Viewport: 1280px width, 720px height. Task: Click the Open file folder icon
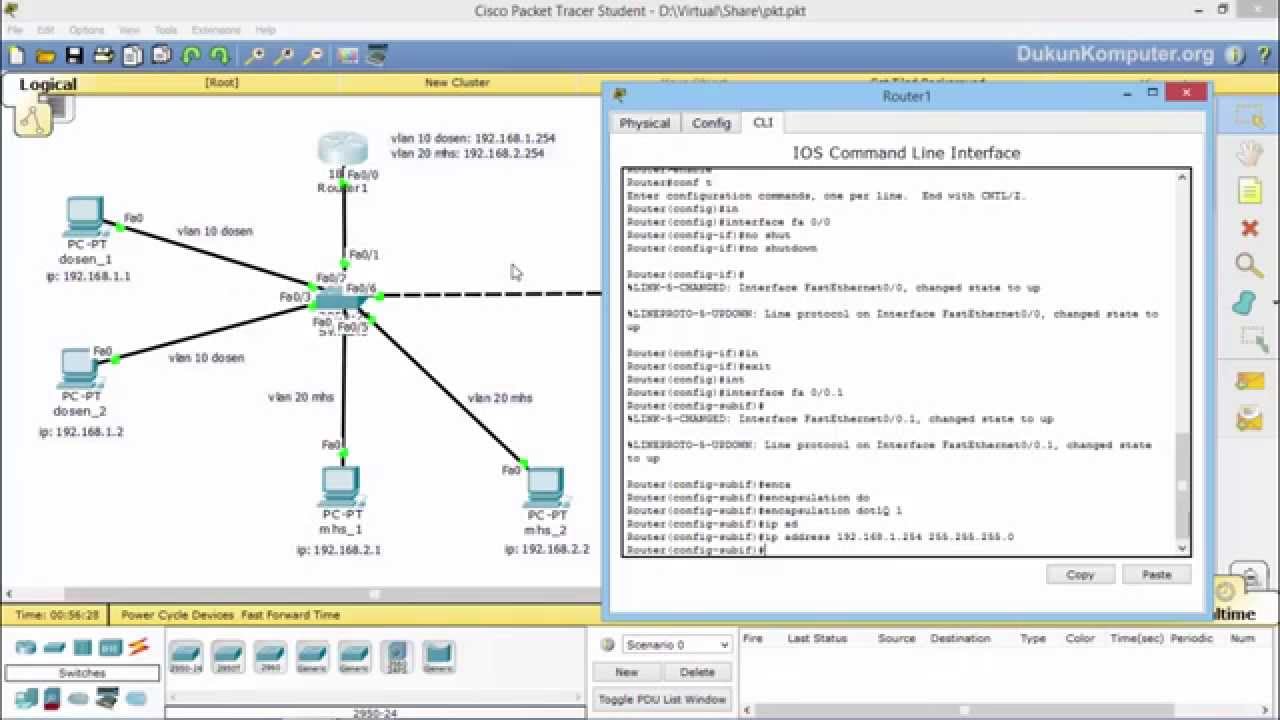(46, 56)
